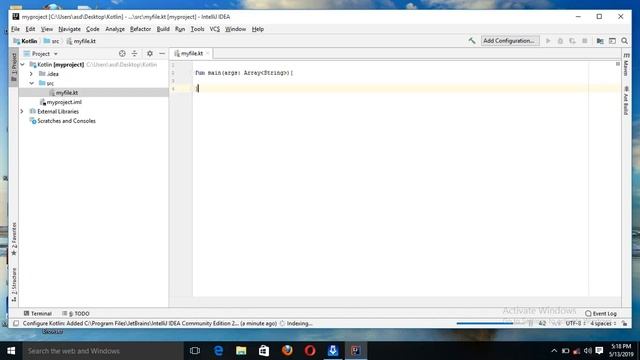Open the Navigate menu
This screenshot has width=640, height=360.
[x=69, y=29]
